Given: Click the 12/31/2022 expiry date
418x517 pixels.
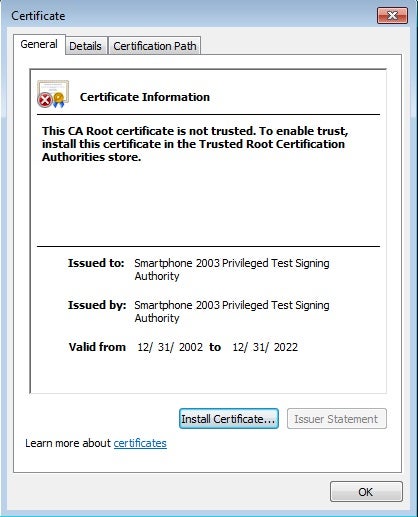Looking at the screenshot, I should [x=265, y=347].
